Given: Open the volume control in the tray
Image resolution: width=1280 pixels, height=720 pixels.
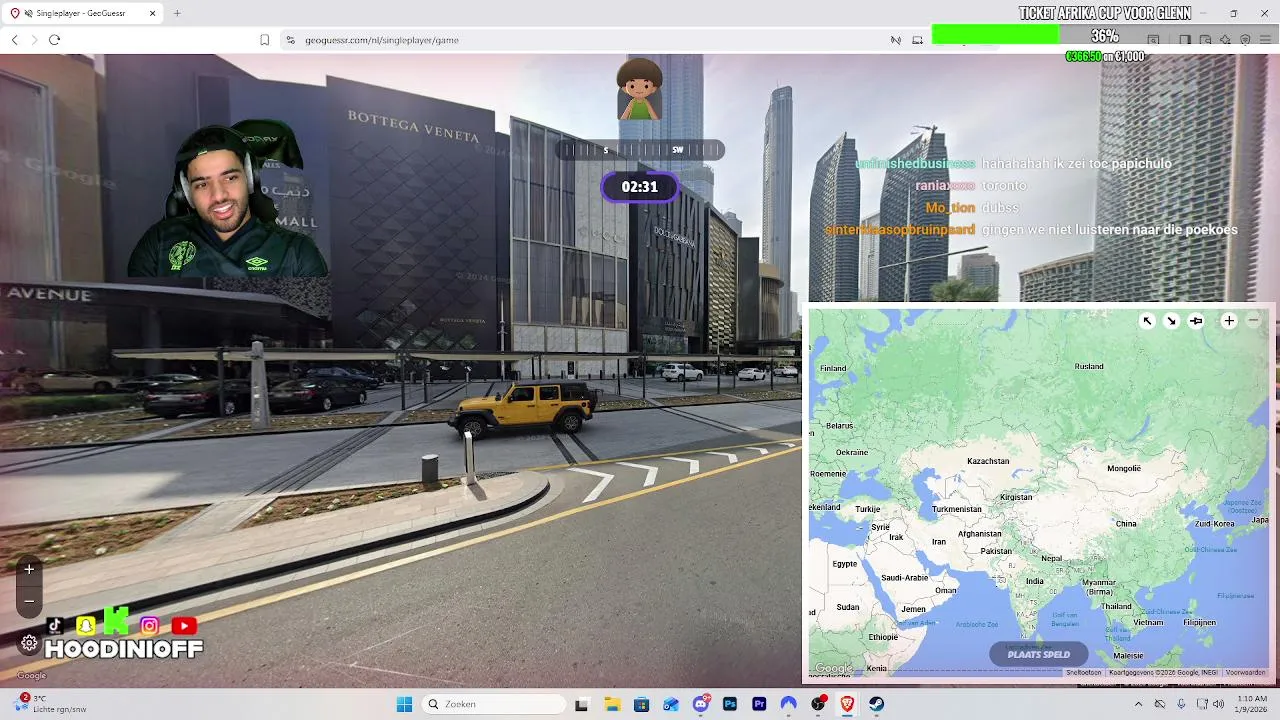Looking at the screenshot, I should [1219, 704].
